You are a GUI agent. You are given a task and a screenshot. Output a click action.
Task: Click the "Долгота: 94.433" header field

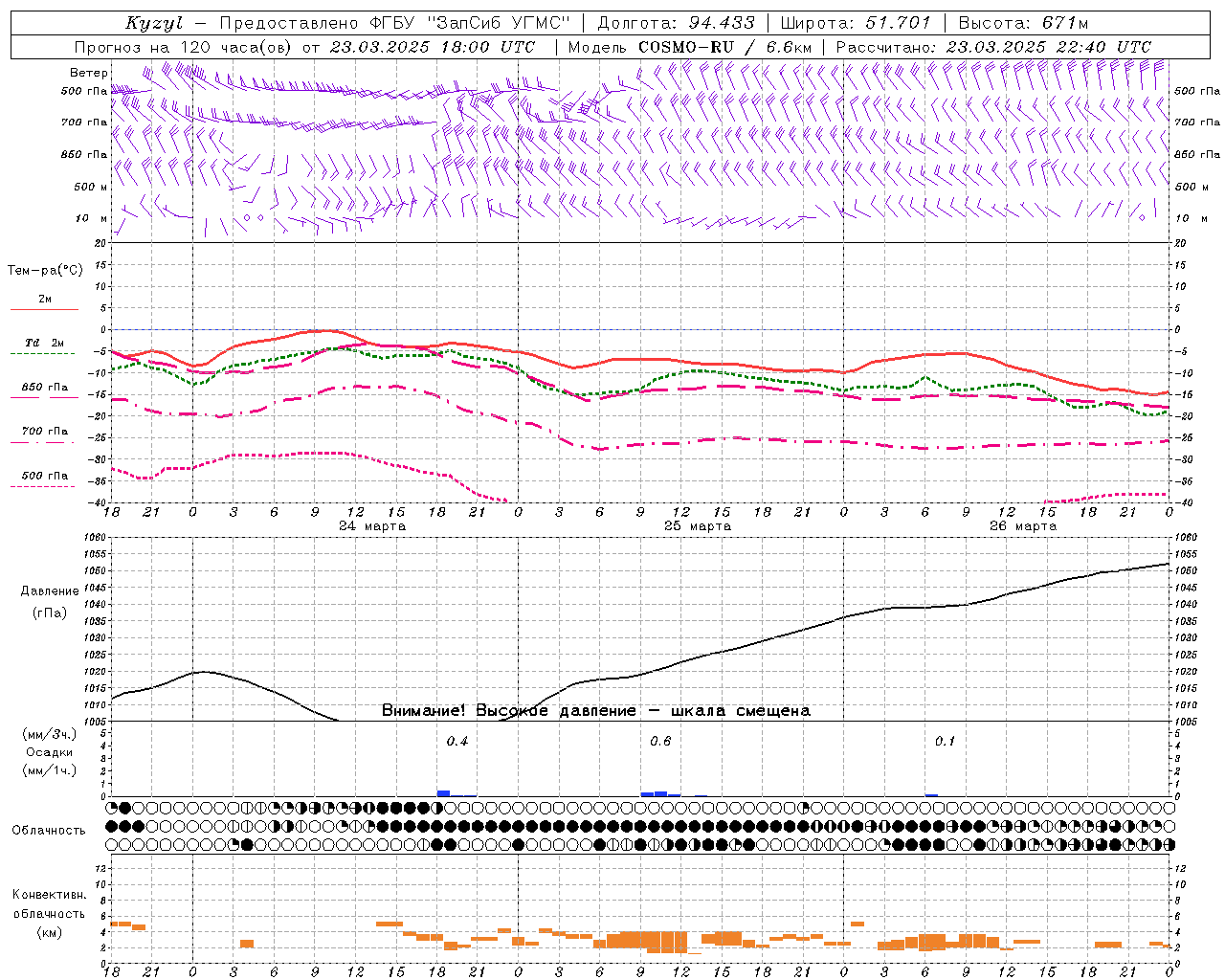[x=676, y=23]
